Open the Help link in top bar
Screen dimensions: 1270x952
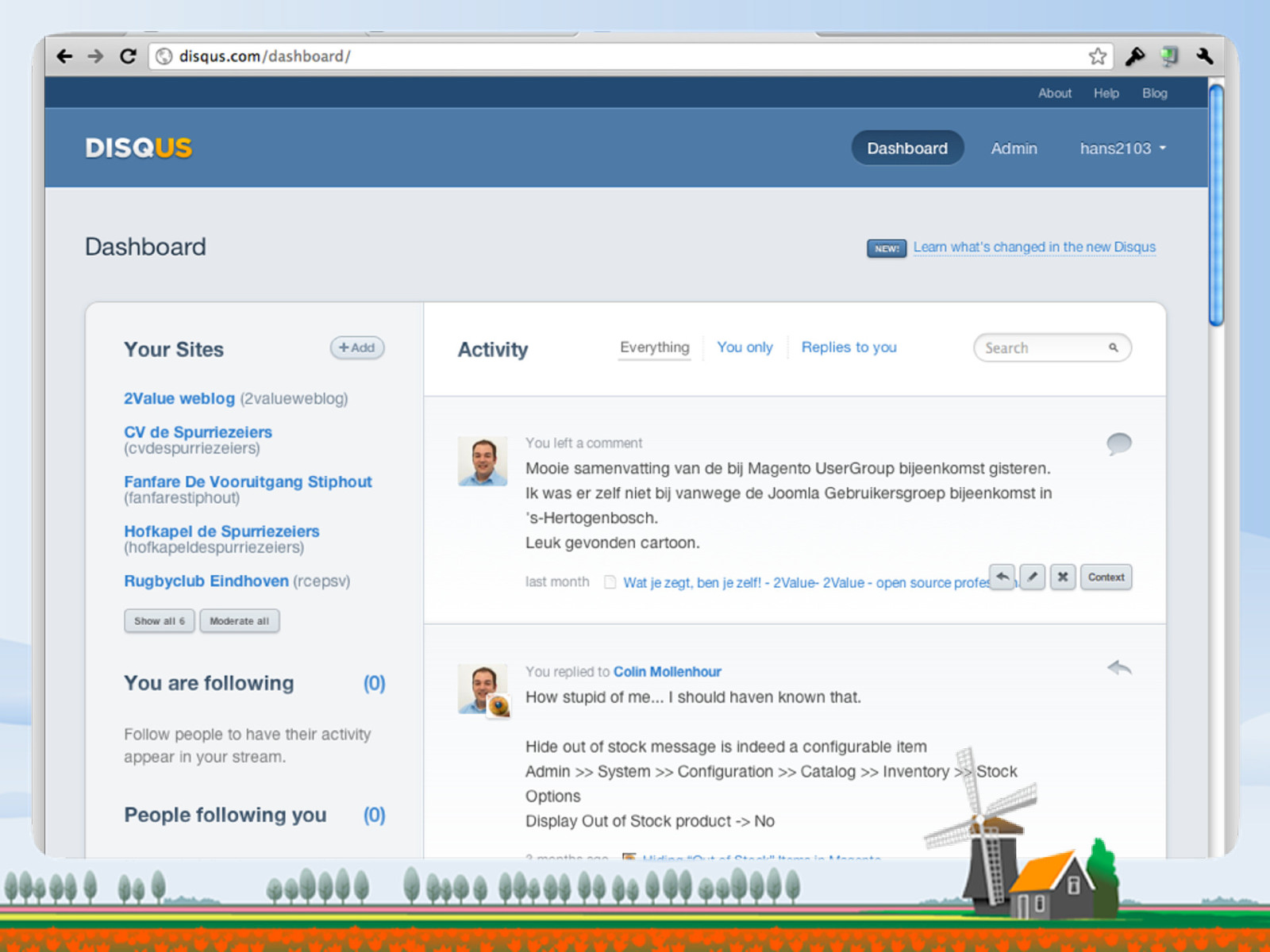pyautogui.click(x=1106, y=93)
